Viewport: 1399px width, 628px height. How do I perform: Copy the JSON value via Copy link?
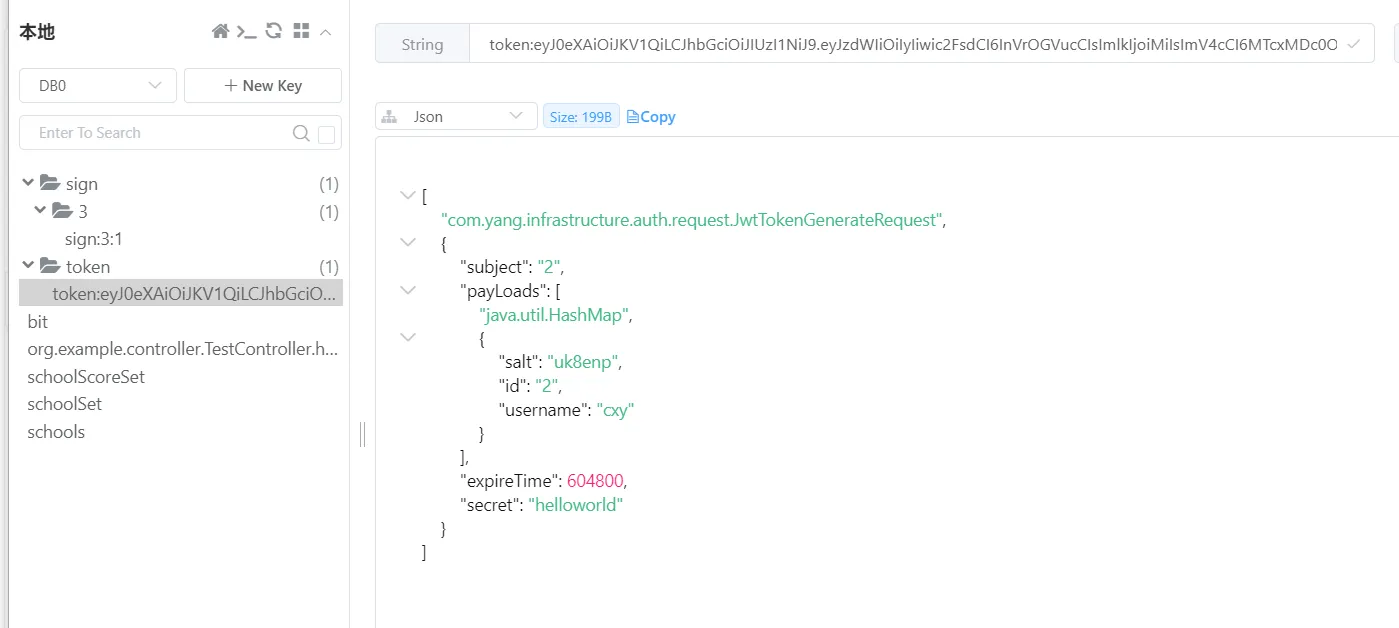(x=651, y=117)
